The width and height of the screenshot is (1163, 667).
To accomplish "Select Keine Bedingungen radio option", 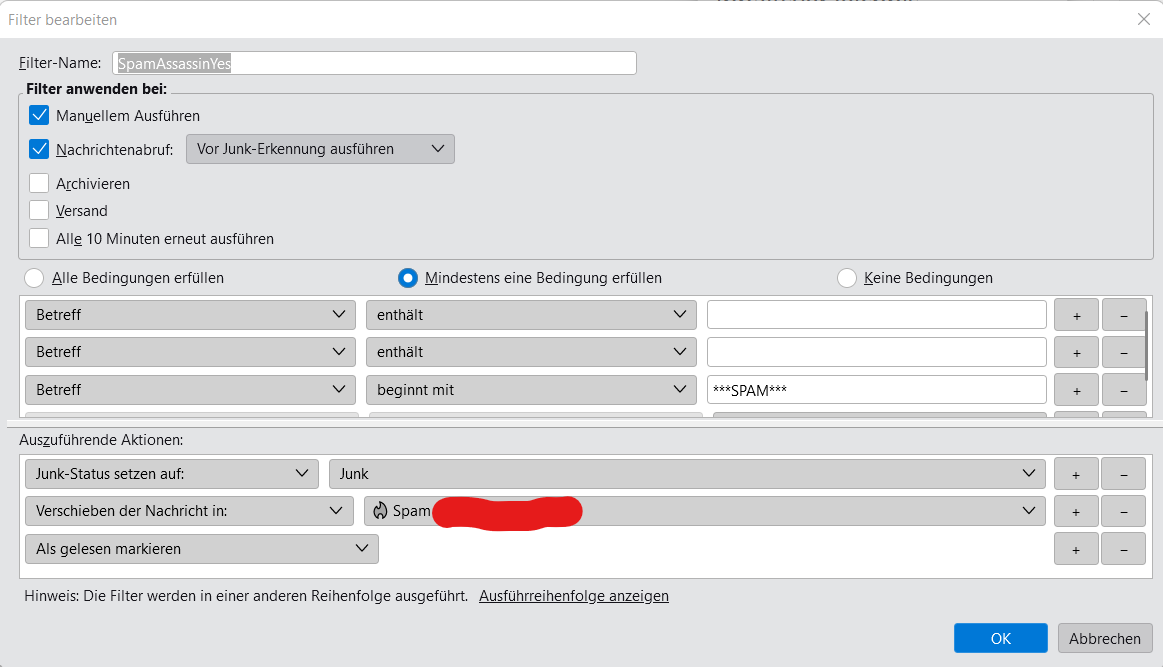I will pyautogui.click(x=847, y=278).
